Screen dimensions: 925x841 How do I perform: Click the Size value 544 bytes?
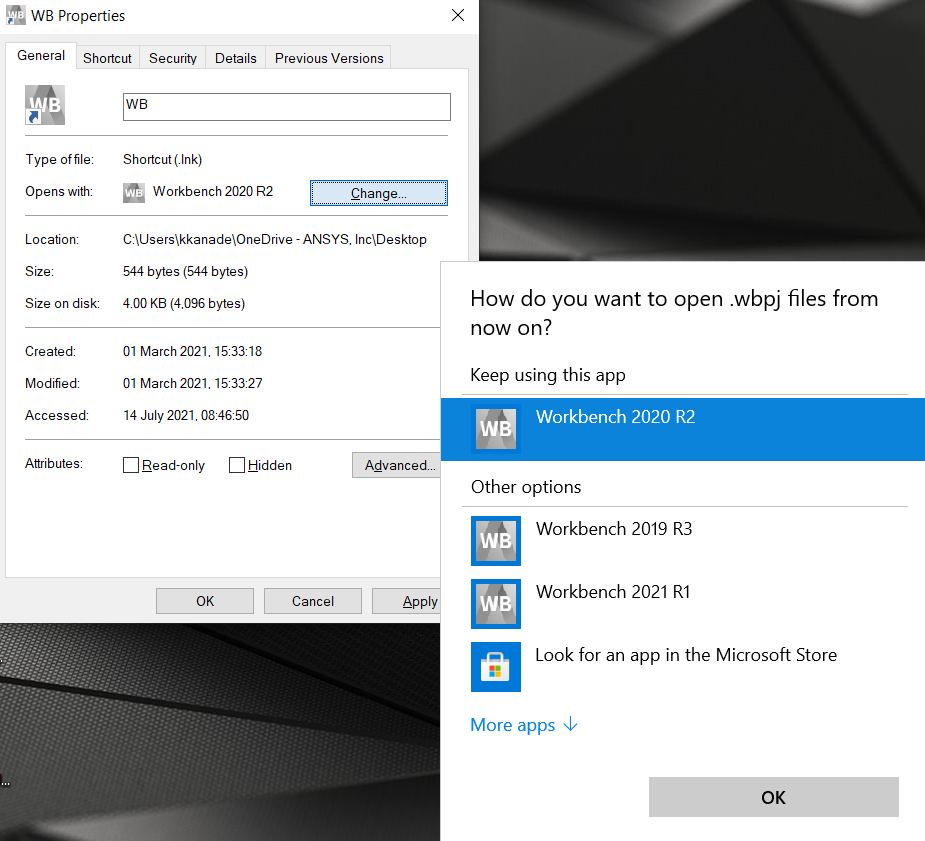(x=185, y=271)
